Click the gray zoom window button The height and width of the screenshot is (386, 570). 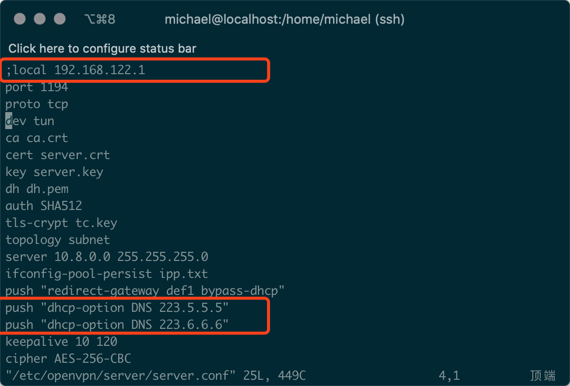pos(60,19)
